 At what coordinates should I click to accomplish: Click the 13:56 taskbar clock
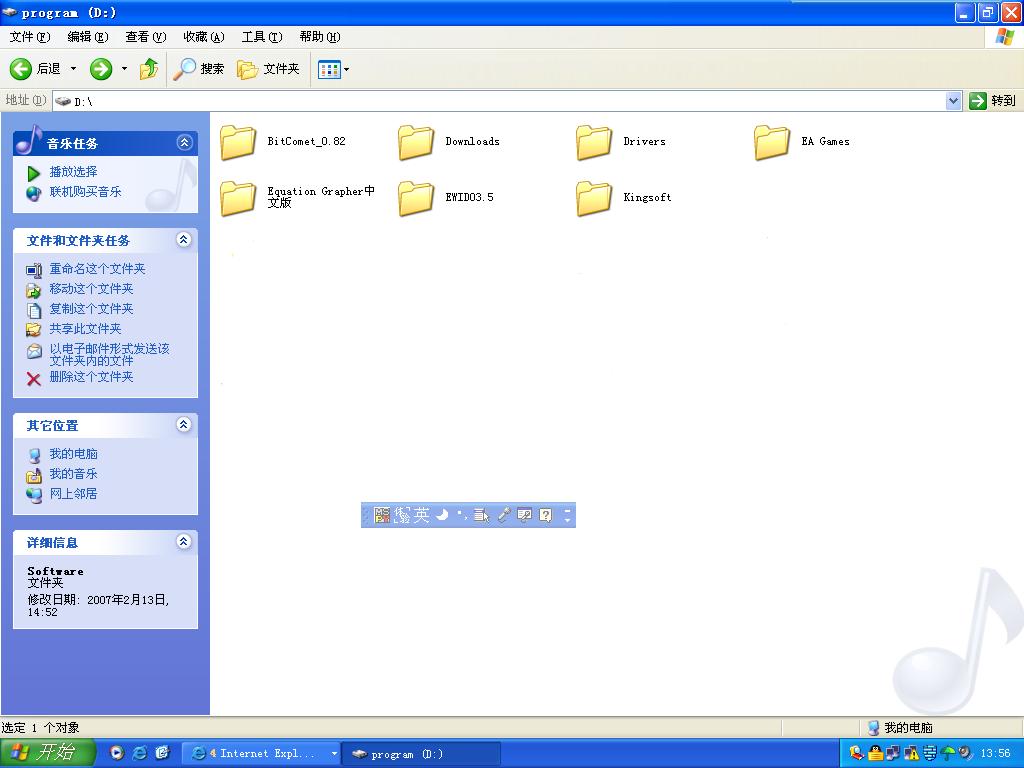click(x=995, y=753)
